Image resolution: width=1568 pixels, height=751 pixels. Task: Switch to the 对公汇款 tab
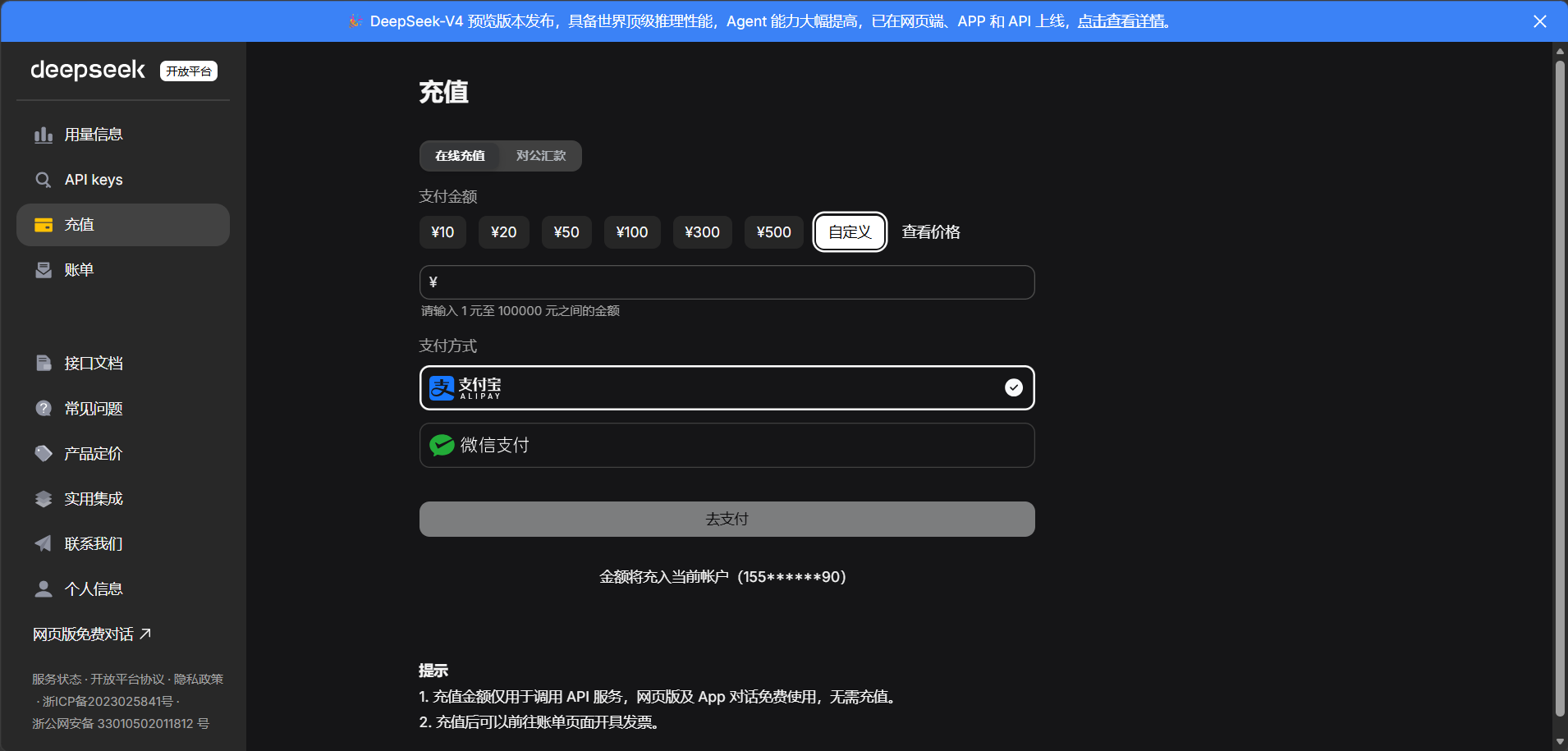click(x=541, y=156)
